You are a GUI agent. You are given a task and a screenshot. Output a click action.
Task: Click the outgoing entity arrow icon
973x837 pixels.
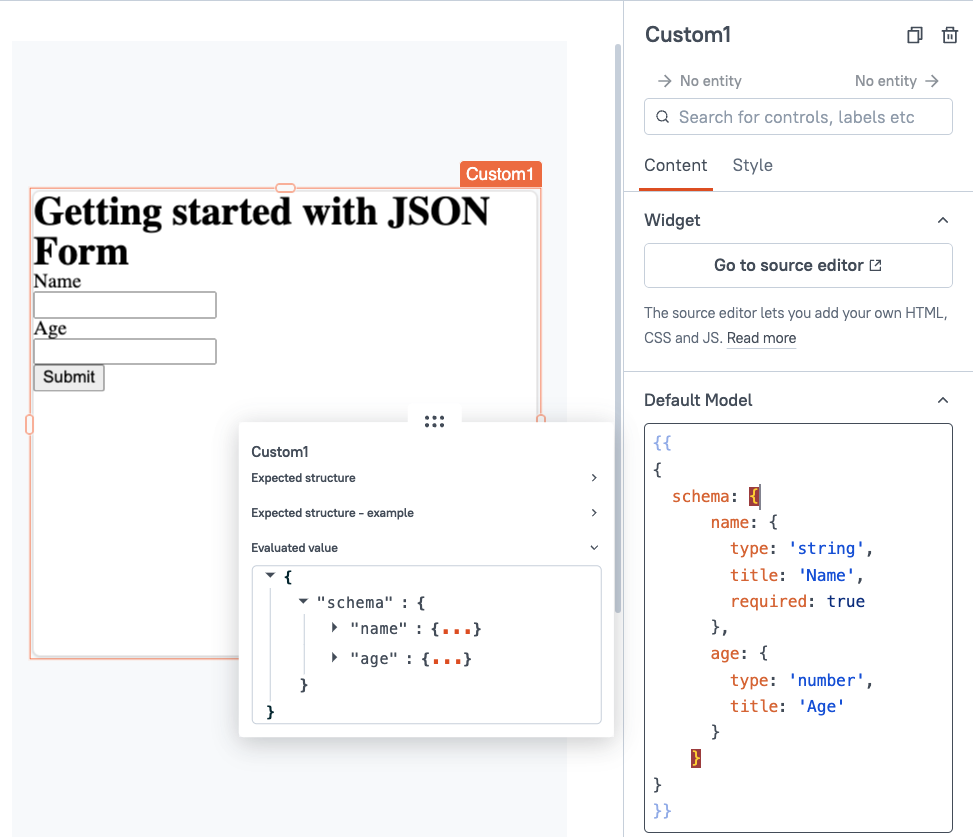point(932,81)
